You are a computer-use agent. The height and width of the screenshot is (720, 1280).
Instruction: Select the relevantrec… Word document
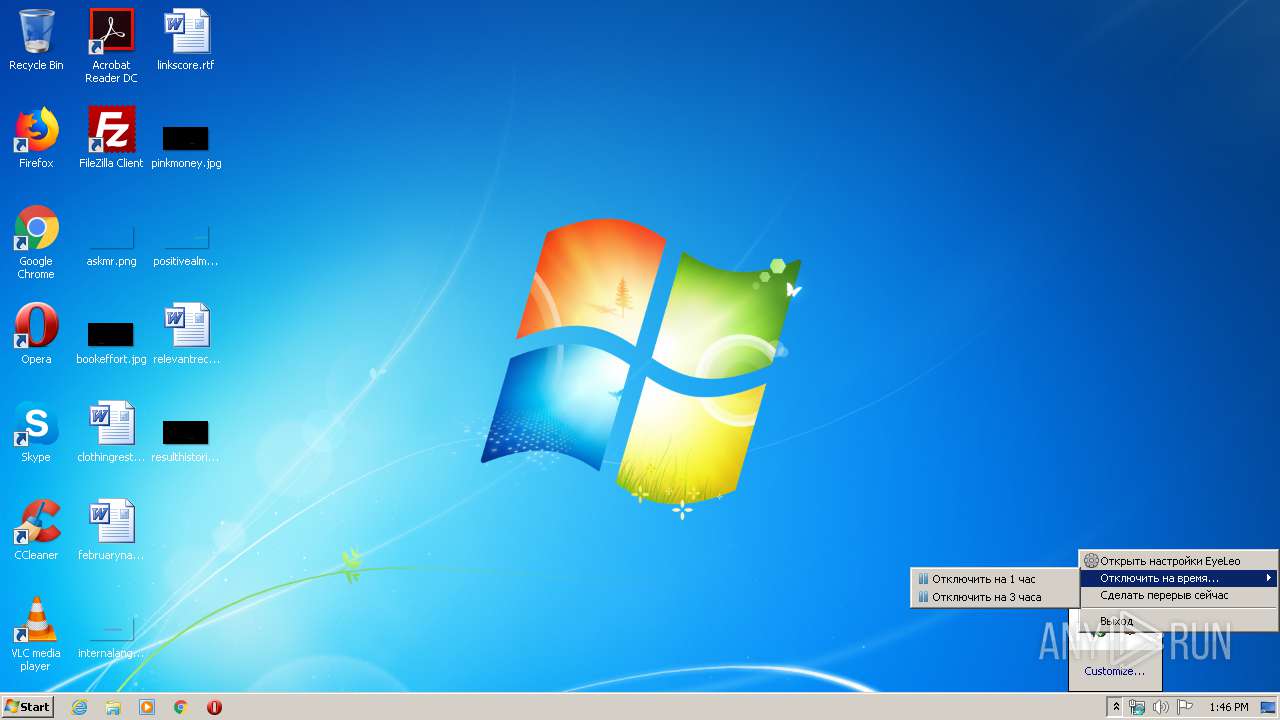pyautogui.click(x=186, y=335)
